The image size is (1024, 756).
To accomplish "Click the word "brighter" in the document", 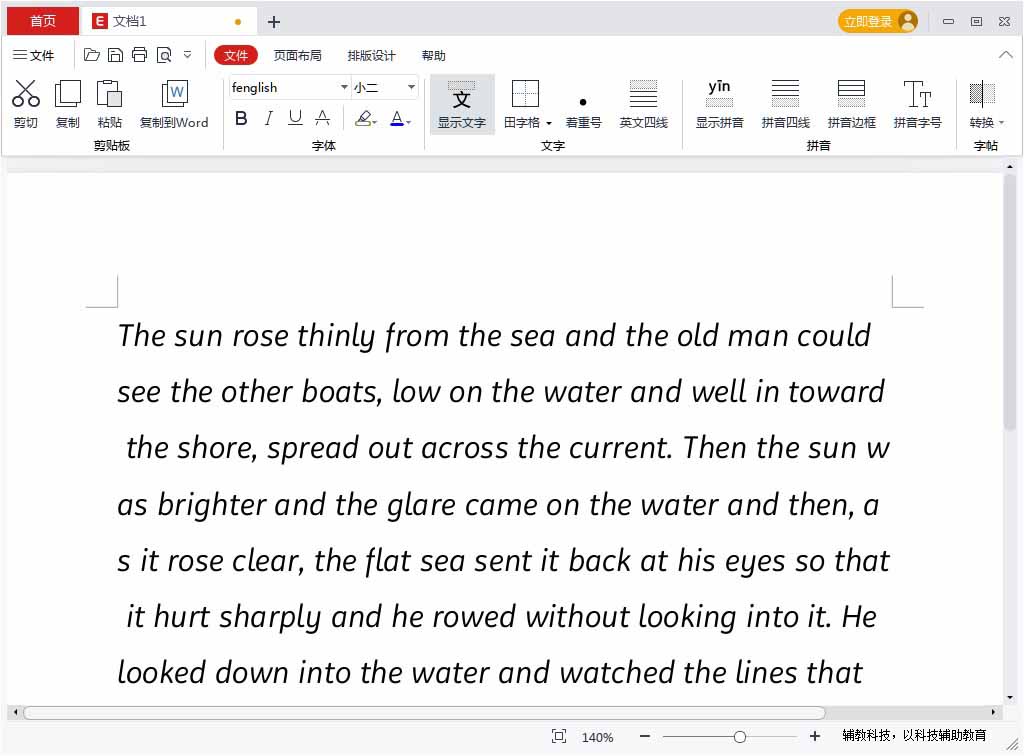I will pyautogui.click(x=212, y=505).
